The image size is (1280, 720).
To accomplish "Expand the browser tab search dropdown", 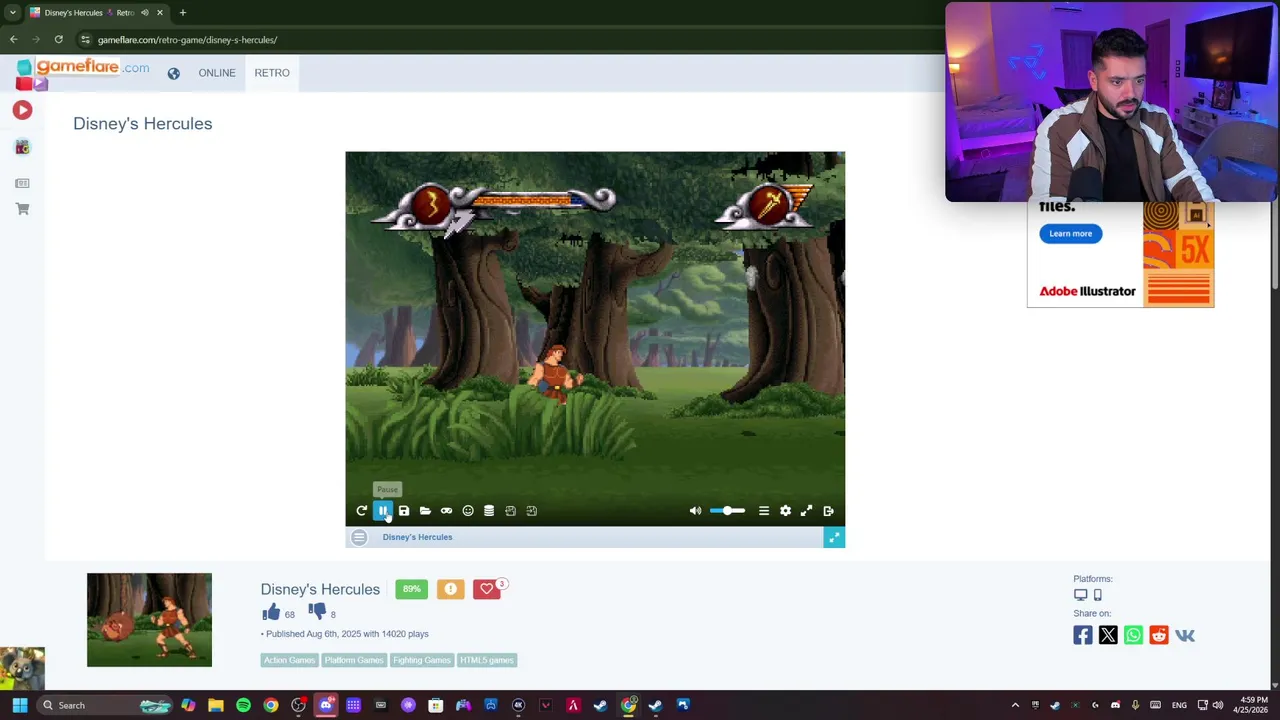I will (x=12, y=13).
